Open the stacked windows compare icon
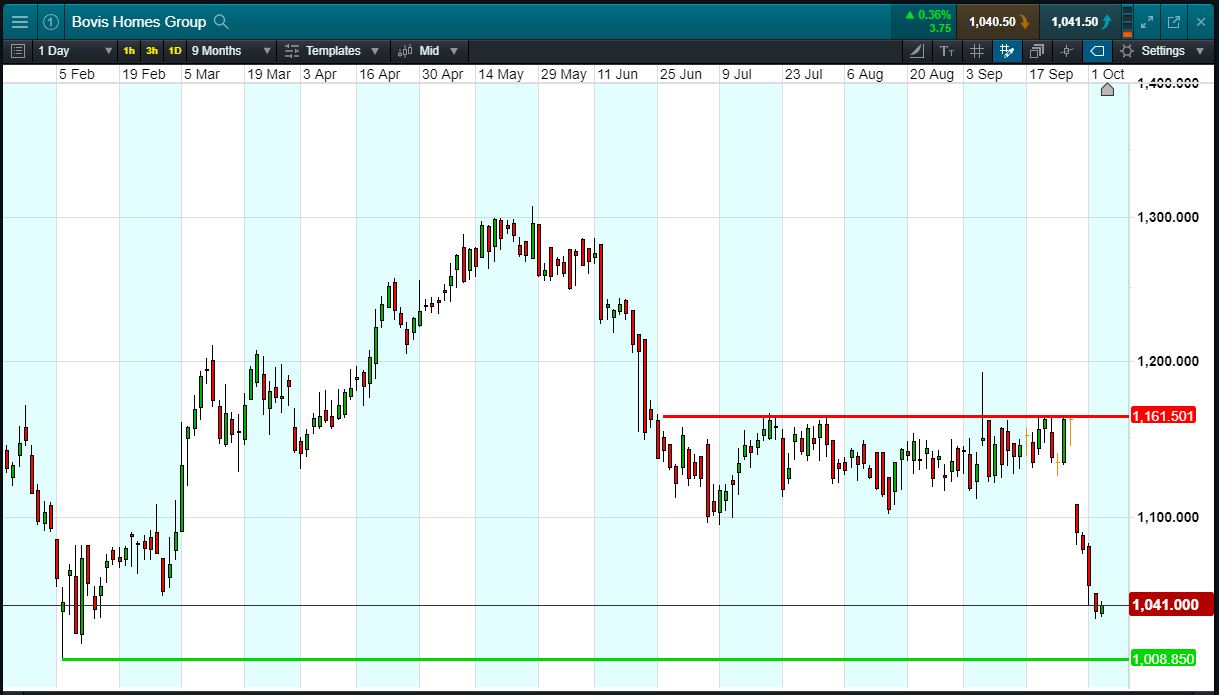1219x695 pixels. (1037, 50)
